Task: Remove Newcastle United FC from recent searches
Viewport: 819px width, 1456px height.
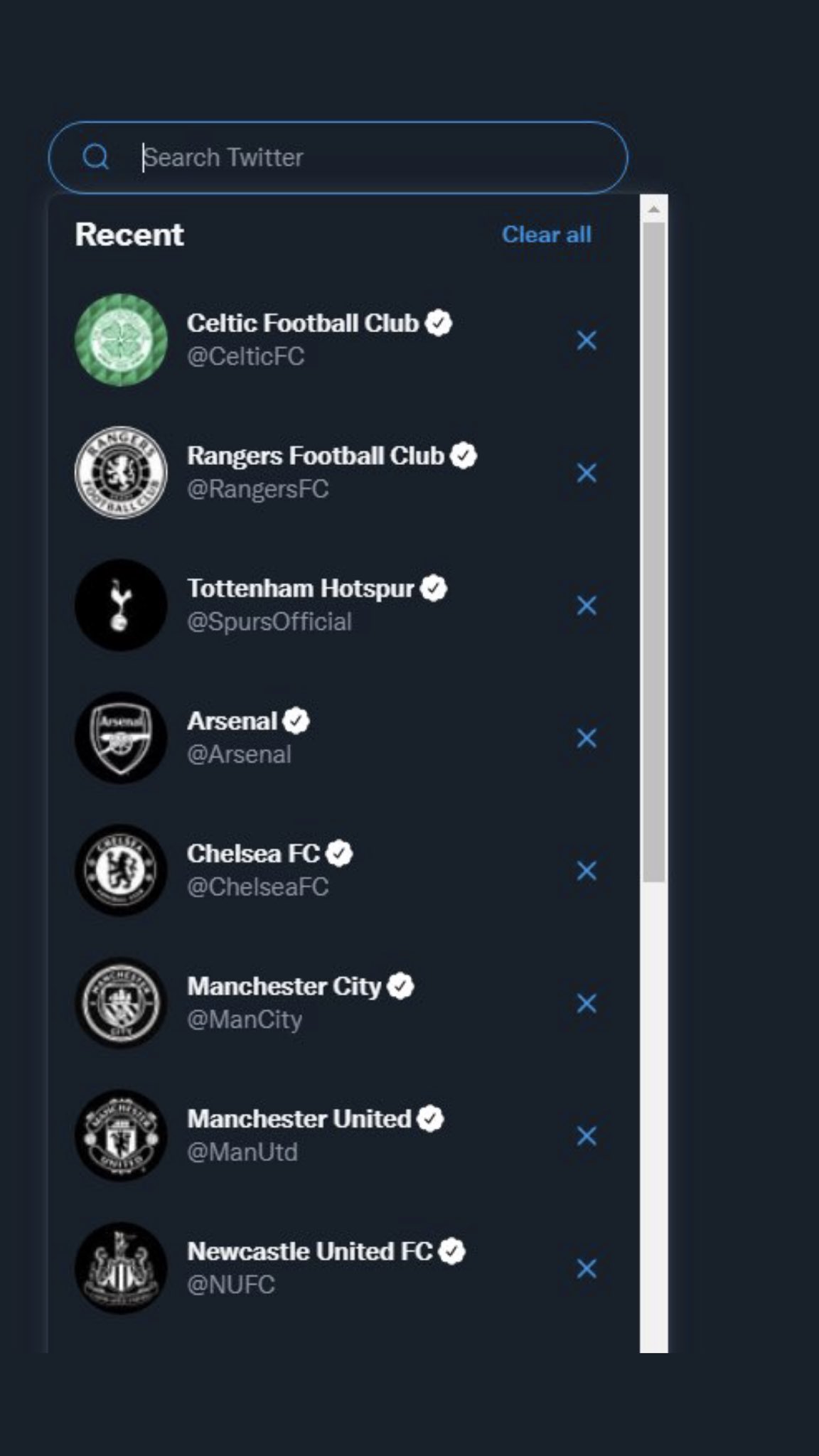Action: tap(587, 1268)
